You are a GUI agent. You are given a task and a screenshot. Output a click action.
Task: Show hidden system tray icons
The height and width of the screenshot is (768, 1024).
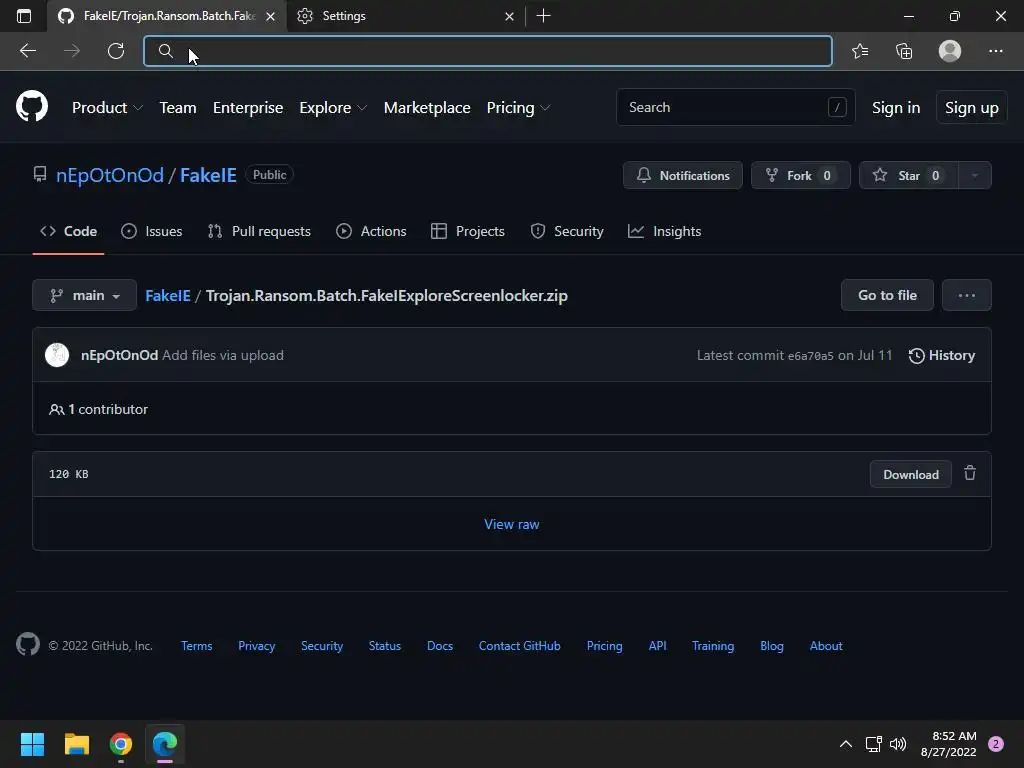[x=845, y=744]
